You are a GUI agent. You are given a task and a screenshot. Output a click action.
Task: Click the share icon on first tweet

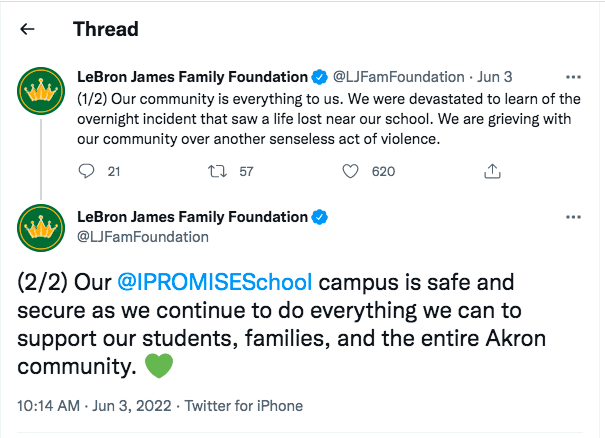(492, 171)
